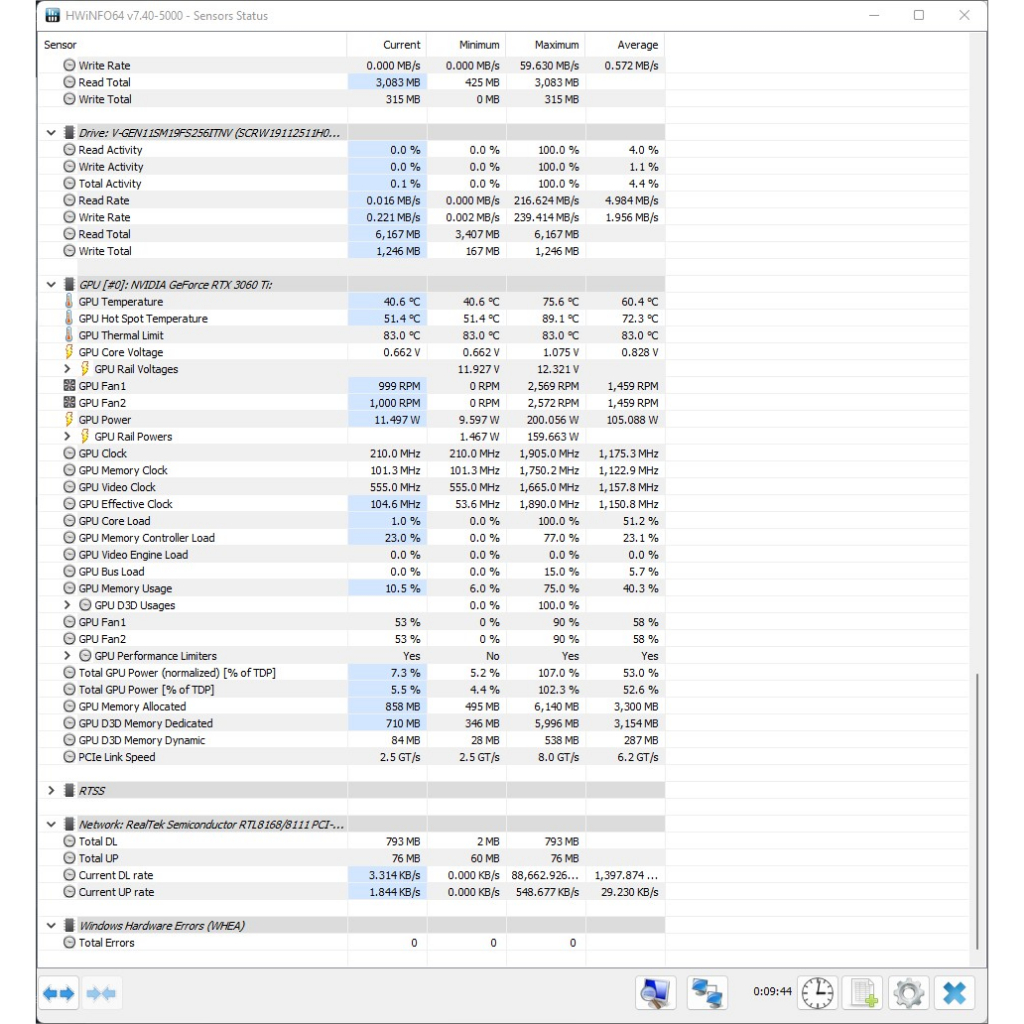Click the HWiNFO64 title bar app icon
The width and height of the screenshot is (1024, 1024).
pyautogui.click(x=52, y=15)
